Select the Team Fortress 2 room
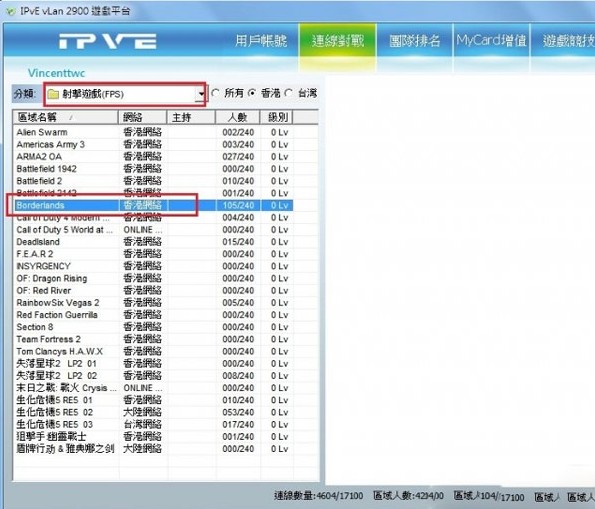The image size is (595, 509). tap(154, 339)
